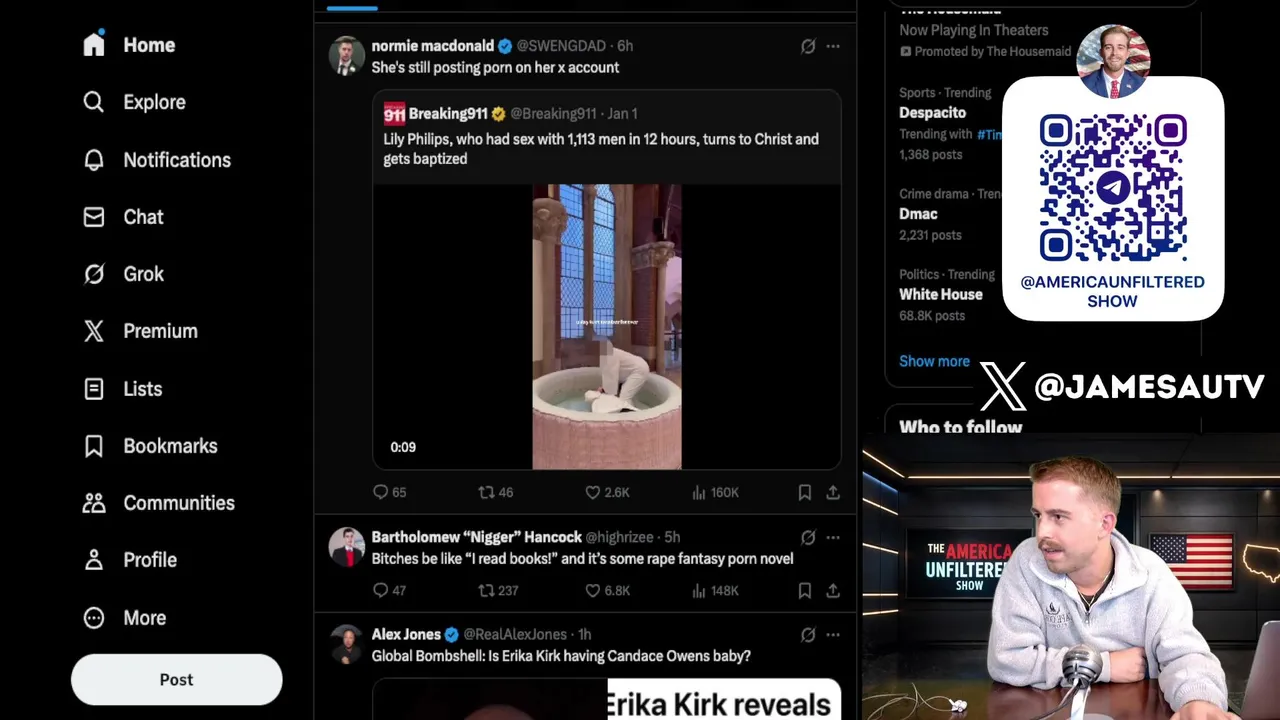Click the white Post button
This screenshot has height=720, width=1280.
point(176,680)
